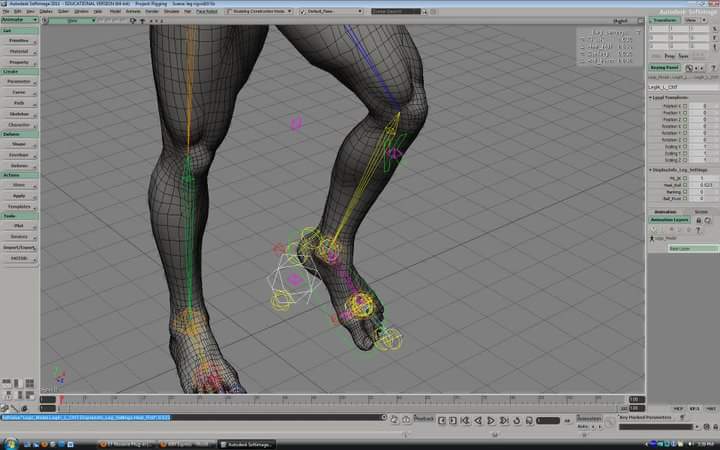Screen dimensions: 720x450
Task: Select the four-viewport layout icon
Action: click(x=29, y=383)
